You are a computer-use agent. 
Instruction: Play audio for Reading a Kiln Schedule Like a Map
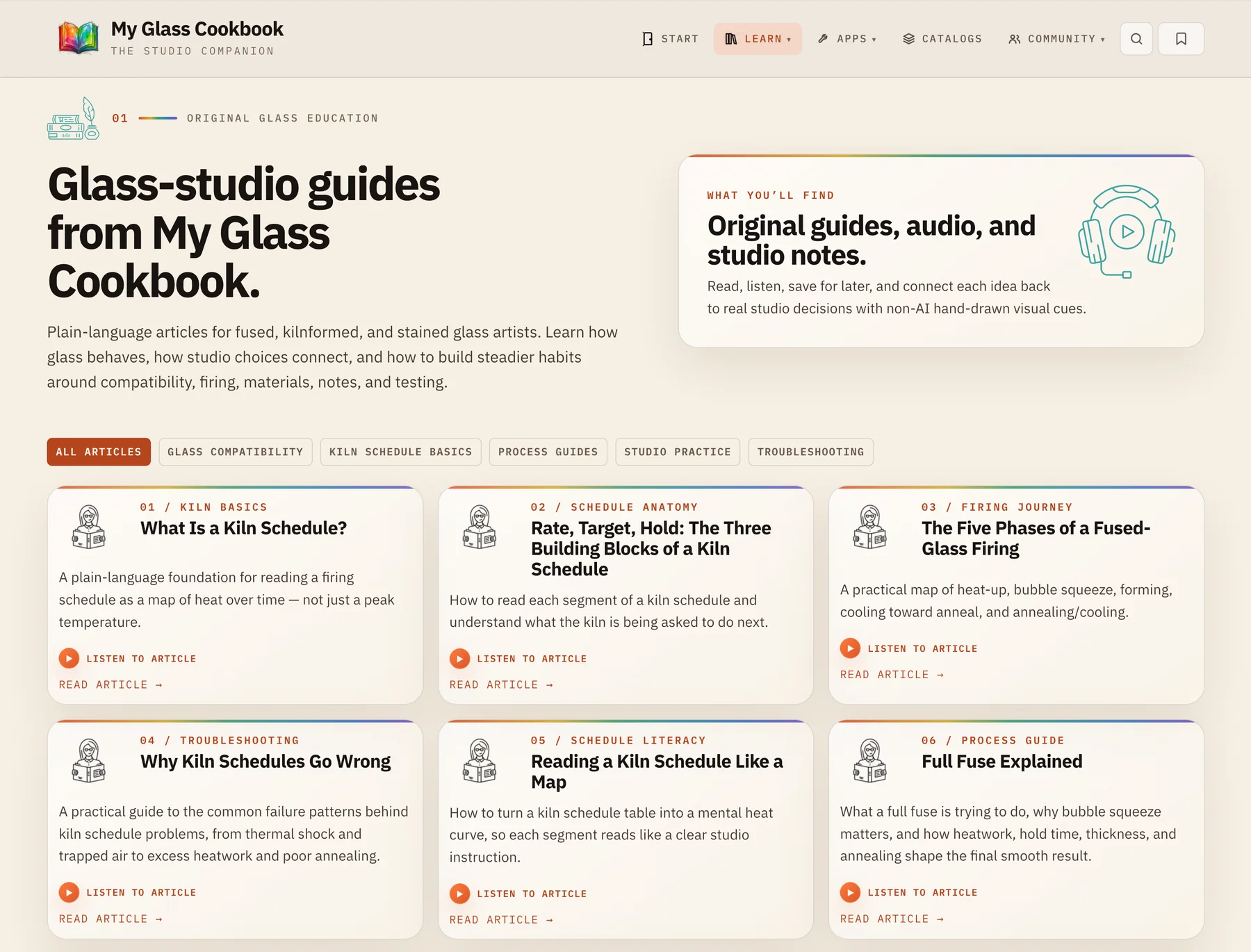459,894
